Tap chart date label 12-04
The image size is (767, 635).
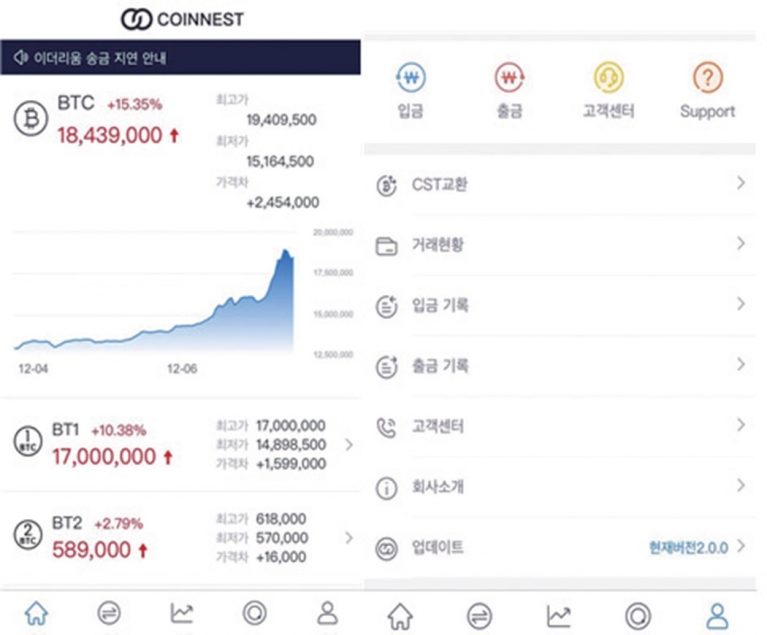[33, 369]
